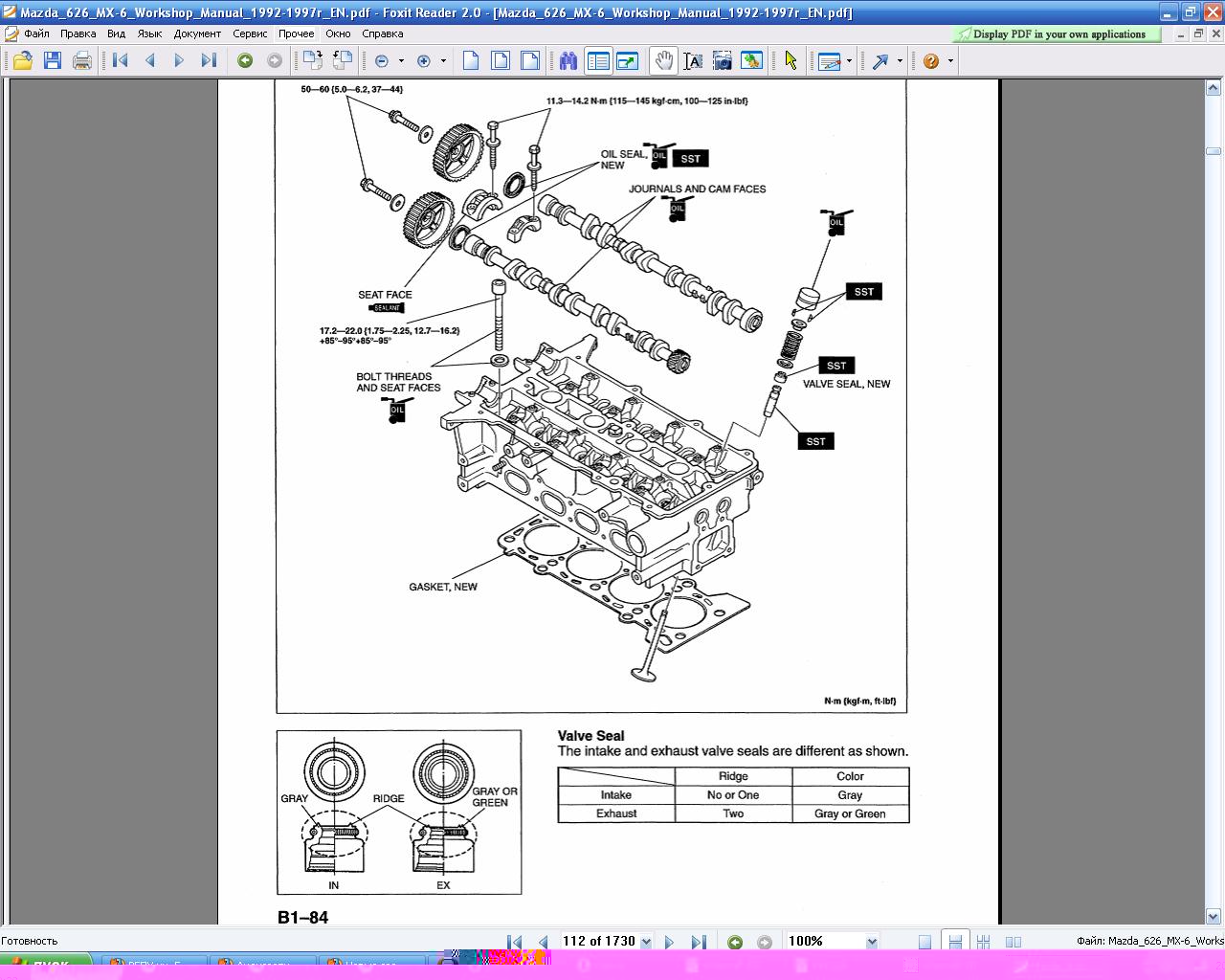This screenshot has width=1225, height=980.
Task: Click the Open file folder icon
Action: [22, 61]
